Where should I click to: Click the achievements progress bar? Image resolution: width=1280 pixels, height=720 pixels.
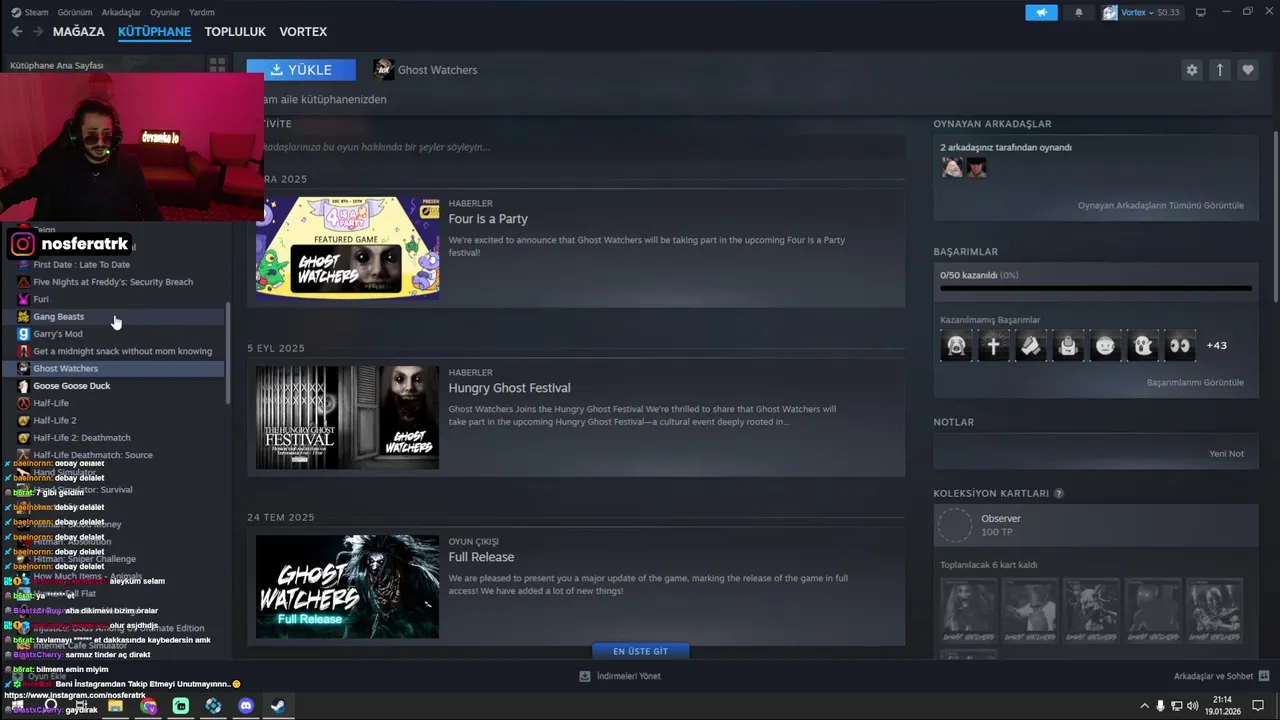1095,288
